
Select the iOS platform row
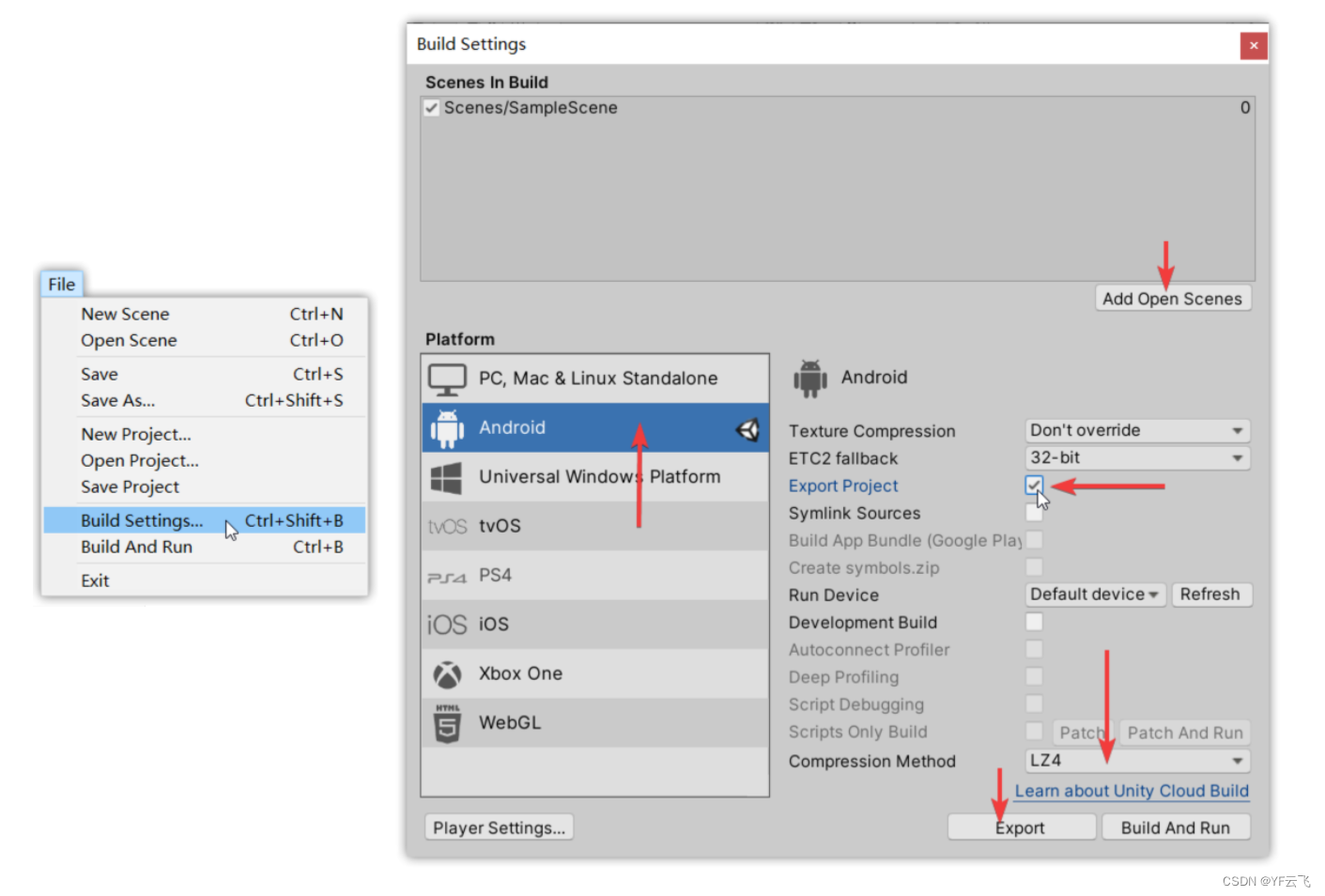pyautogui.click(x=595, y=625)
